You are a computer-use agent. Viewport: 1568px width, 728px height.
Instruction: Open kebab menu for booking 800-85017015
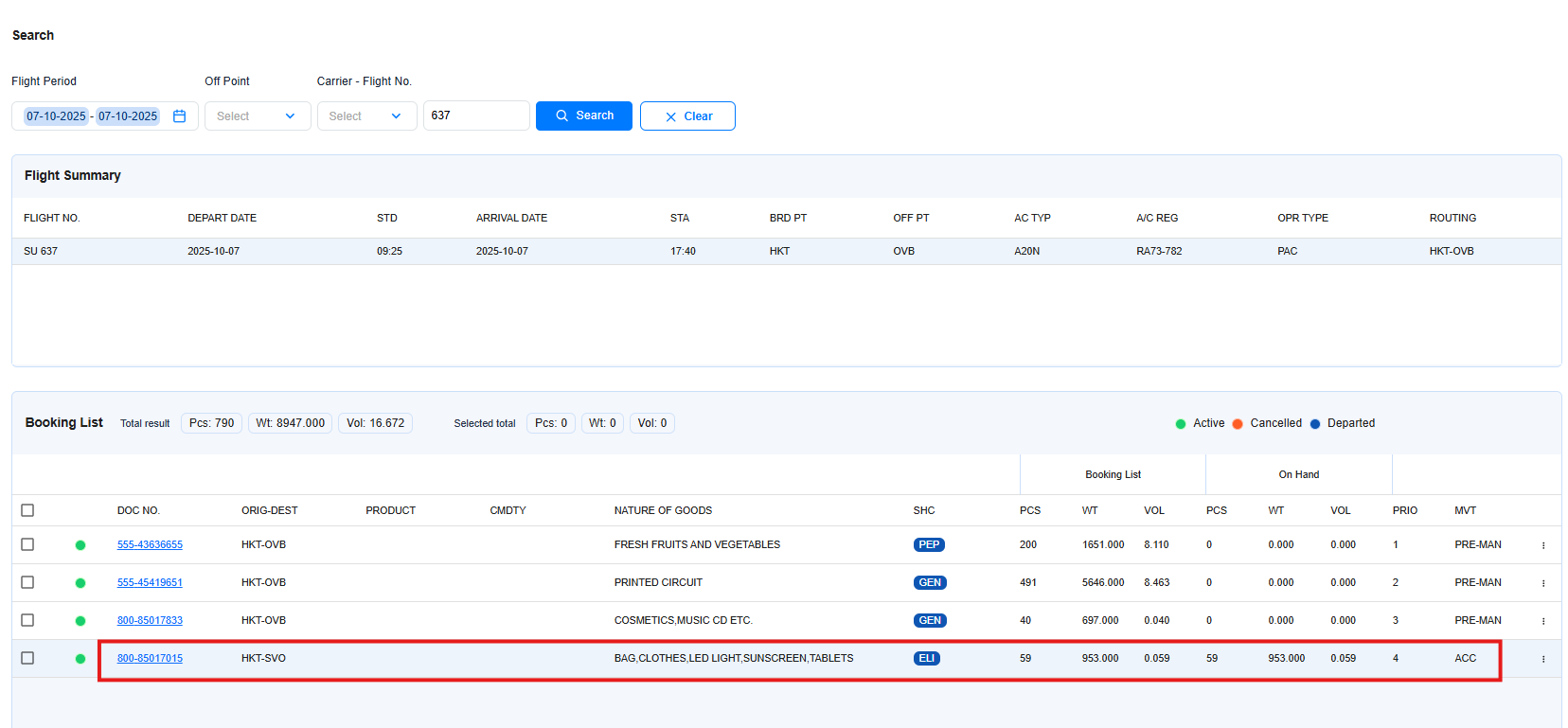(1542, 659)
